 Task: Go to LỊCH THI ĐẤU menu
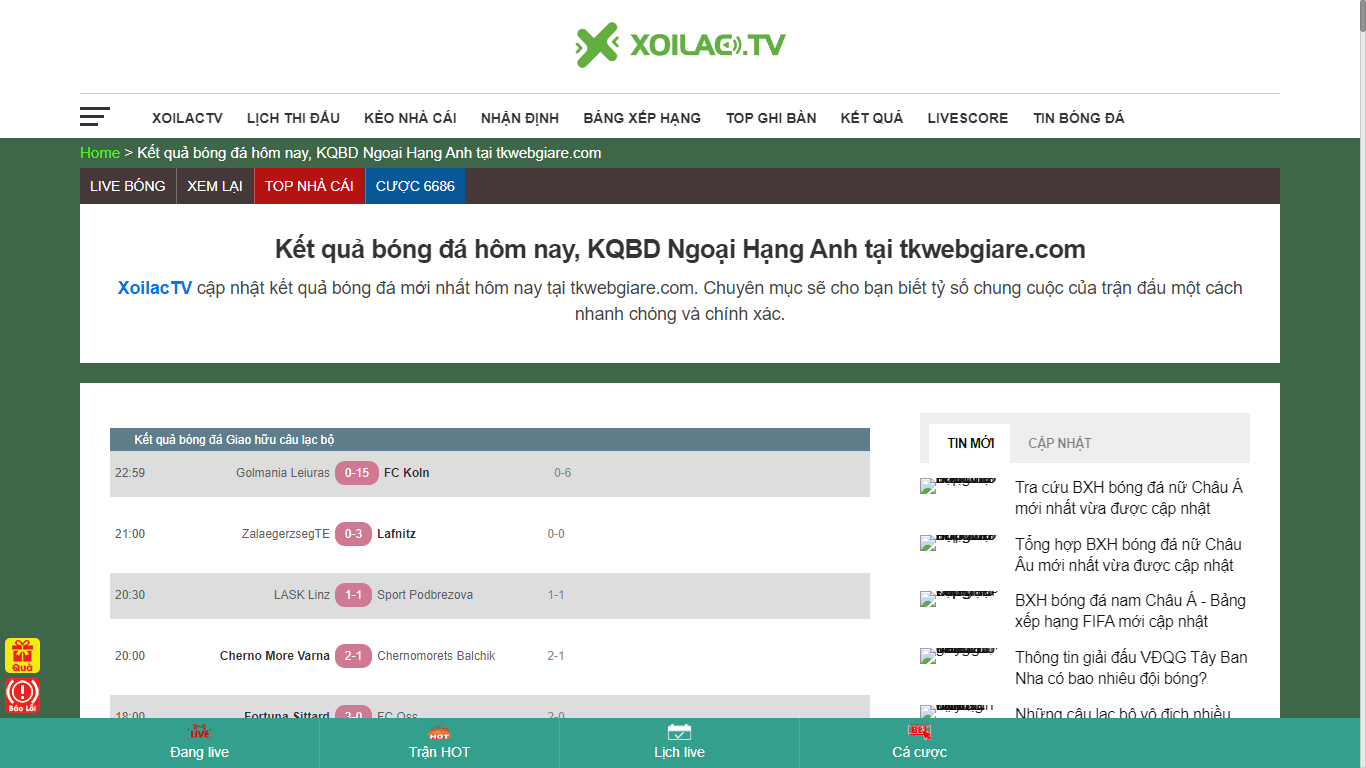tap(293, 118)
